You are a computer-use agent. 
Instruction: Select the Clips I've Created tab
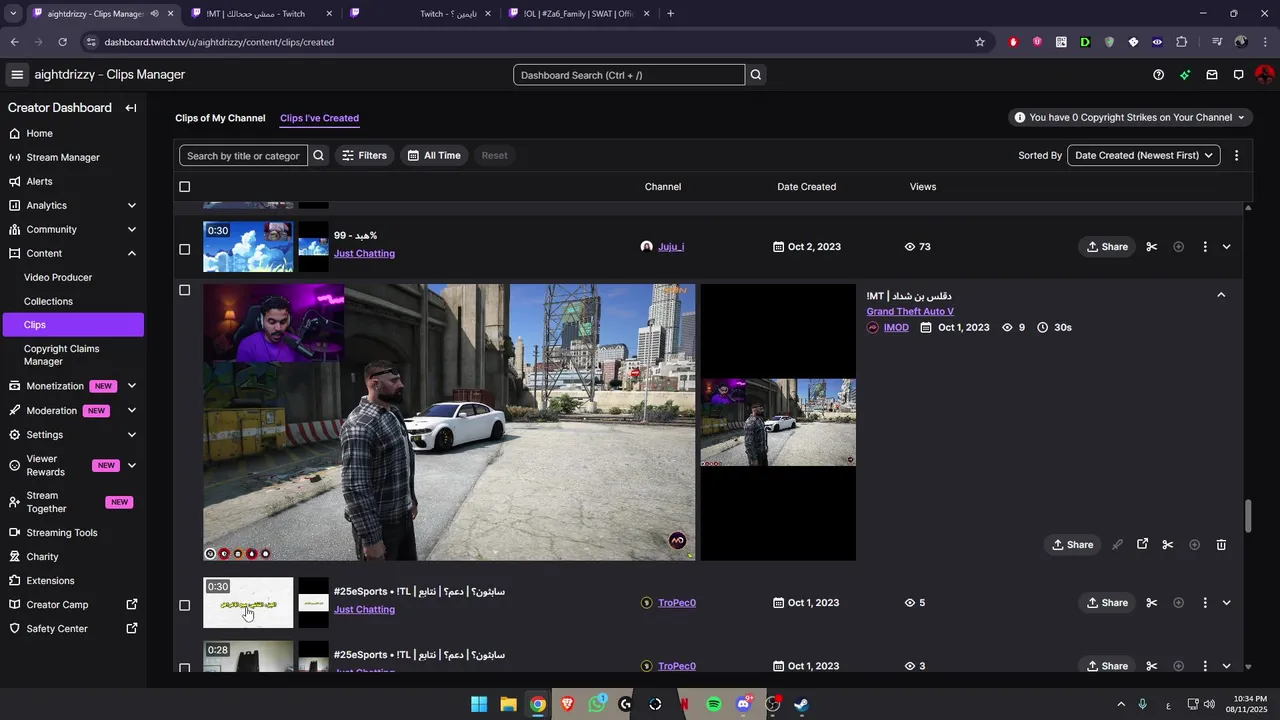pos(319,118)
